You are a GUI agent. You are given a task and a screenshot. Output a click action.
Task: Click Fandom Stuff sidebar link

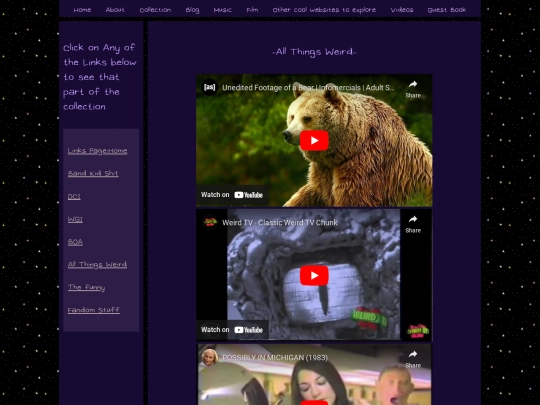[93, 310]
